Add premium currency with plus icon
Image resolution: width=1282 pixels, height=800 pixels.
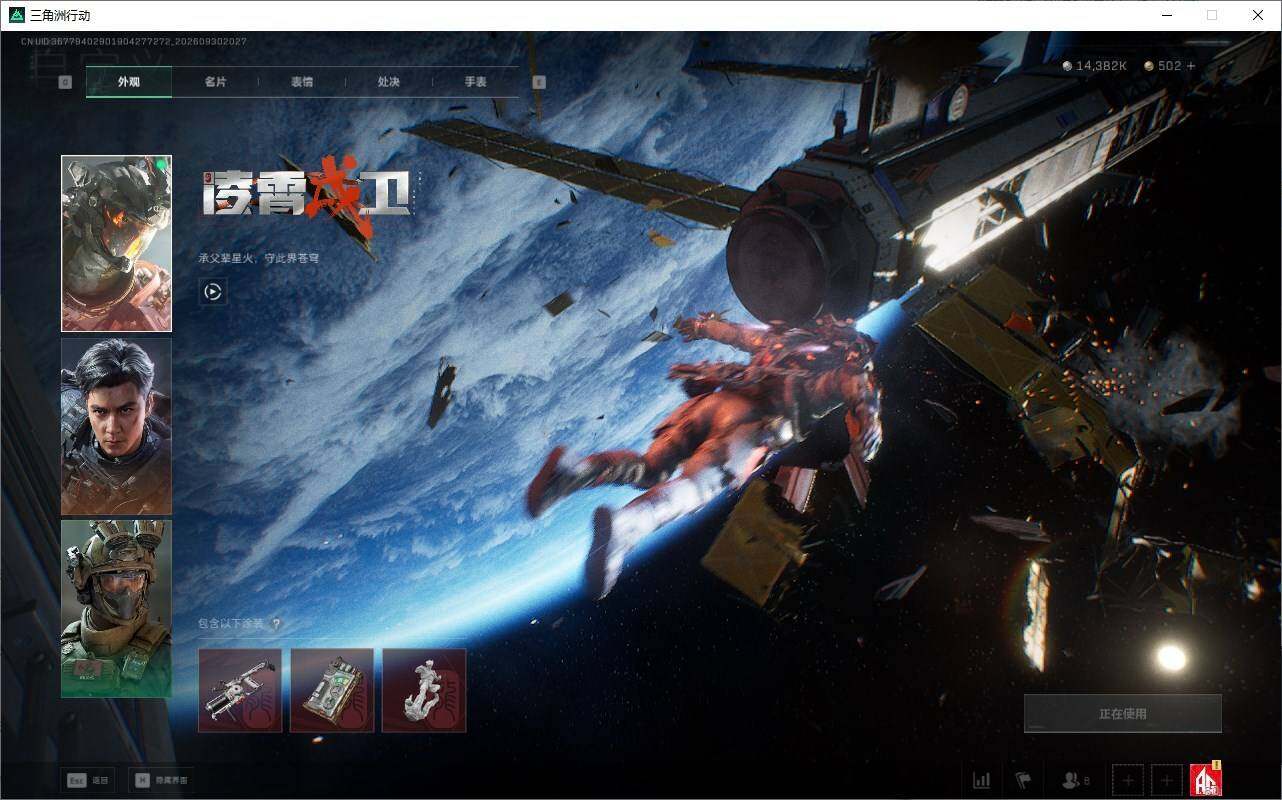point(1190,66)
